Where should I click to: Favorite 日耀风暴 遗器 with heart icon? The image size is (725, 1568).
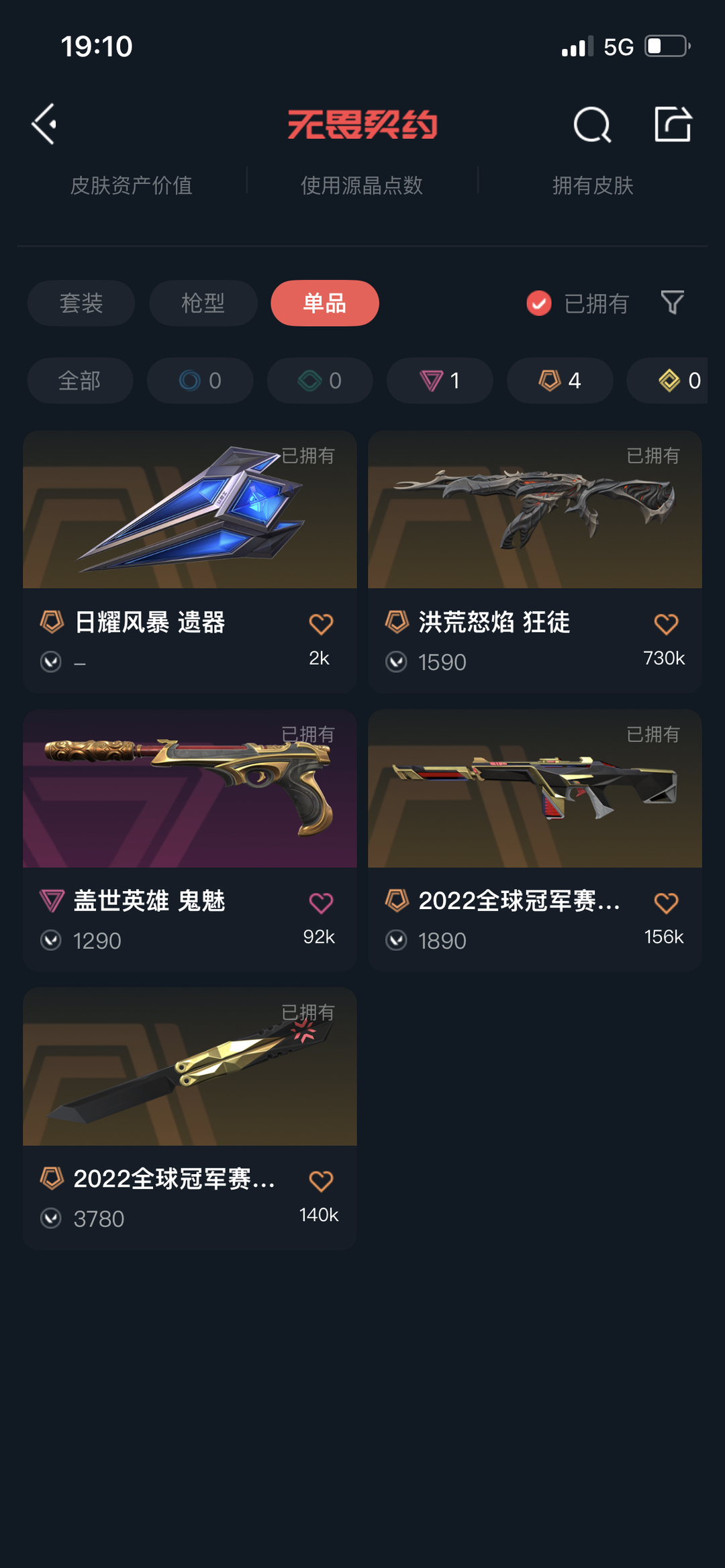click(x=321, y=625)
